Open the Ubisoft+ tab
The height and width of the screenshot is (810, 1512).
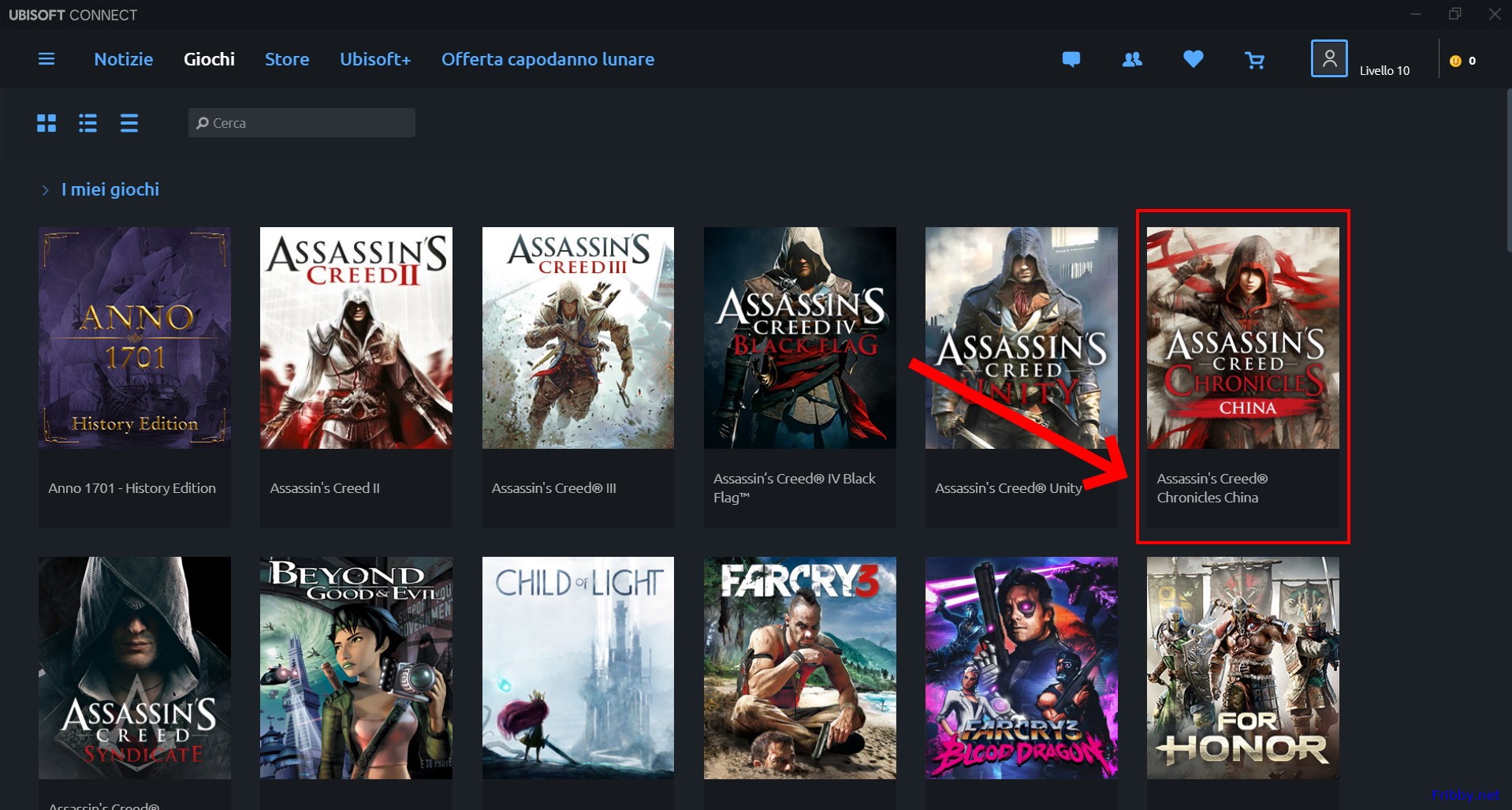[375, 59]
